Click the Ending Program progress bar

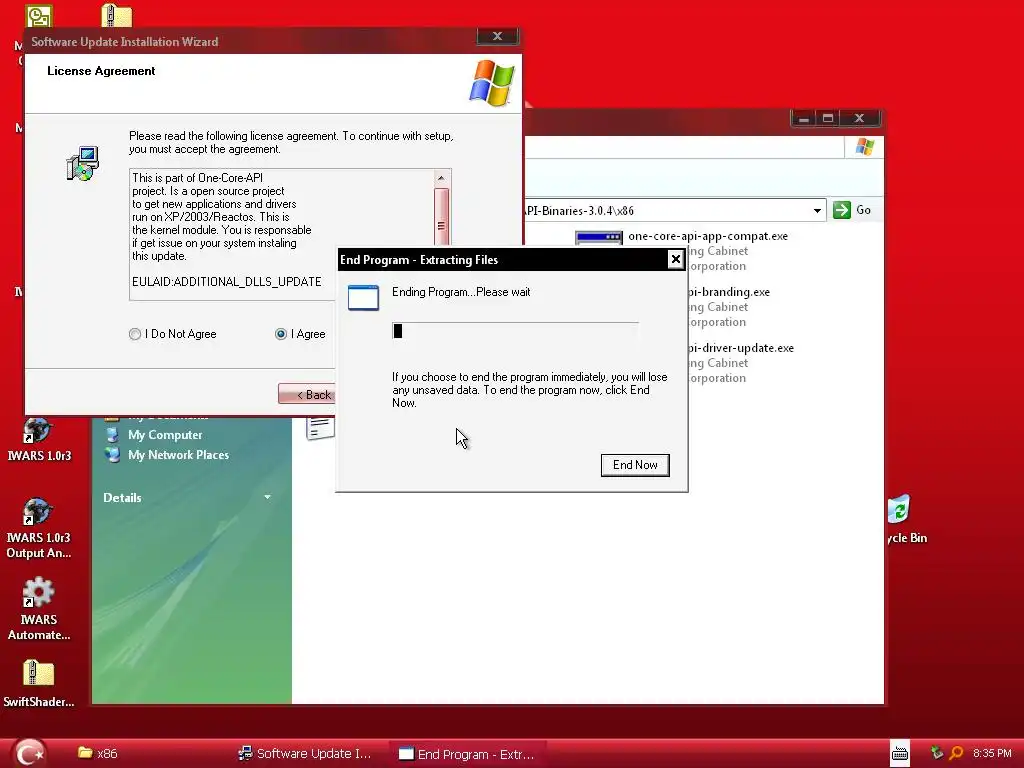(515, 331)
